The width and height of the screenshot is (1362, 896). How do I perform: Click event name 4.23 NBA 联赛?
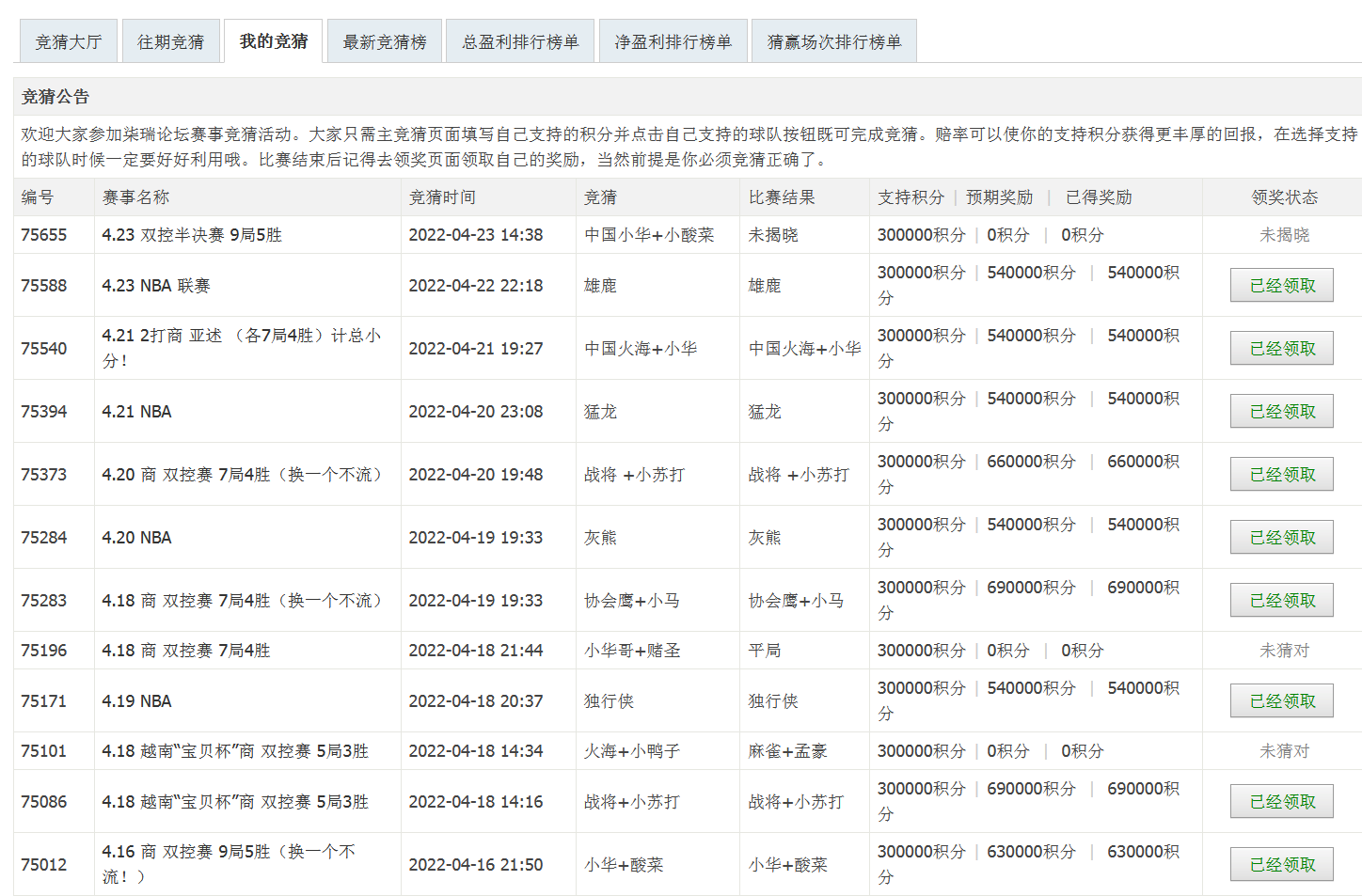pos(156,286)
